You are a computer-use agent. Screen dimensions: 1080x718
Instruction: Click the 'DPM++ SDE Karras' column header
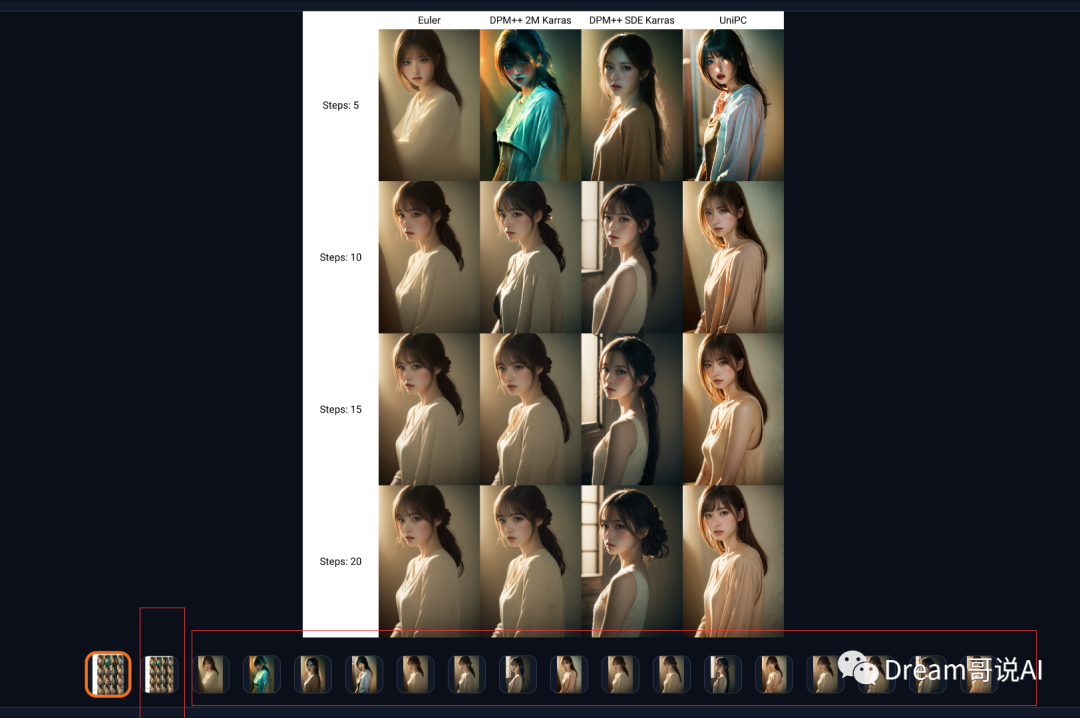(x=632, y=20)
